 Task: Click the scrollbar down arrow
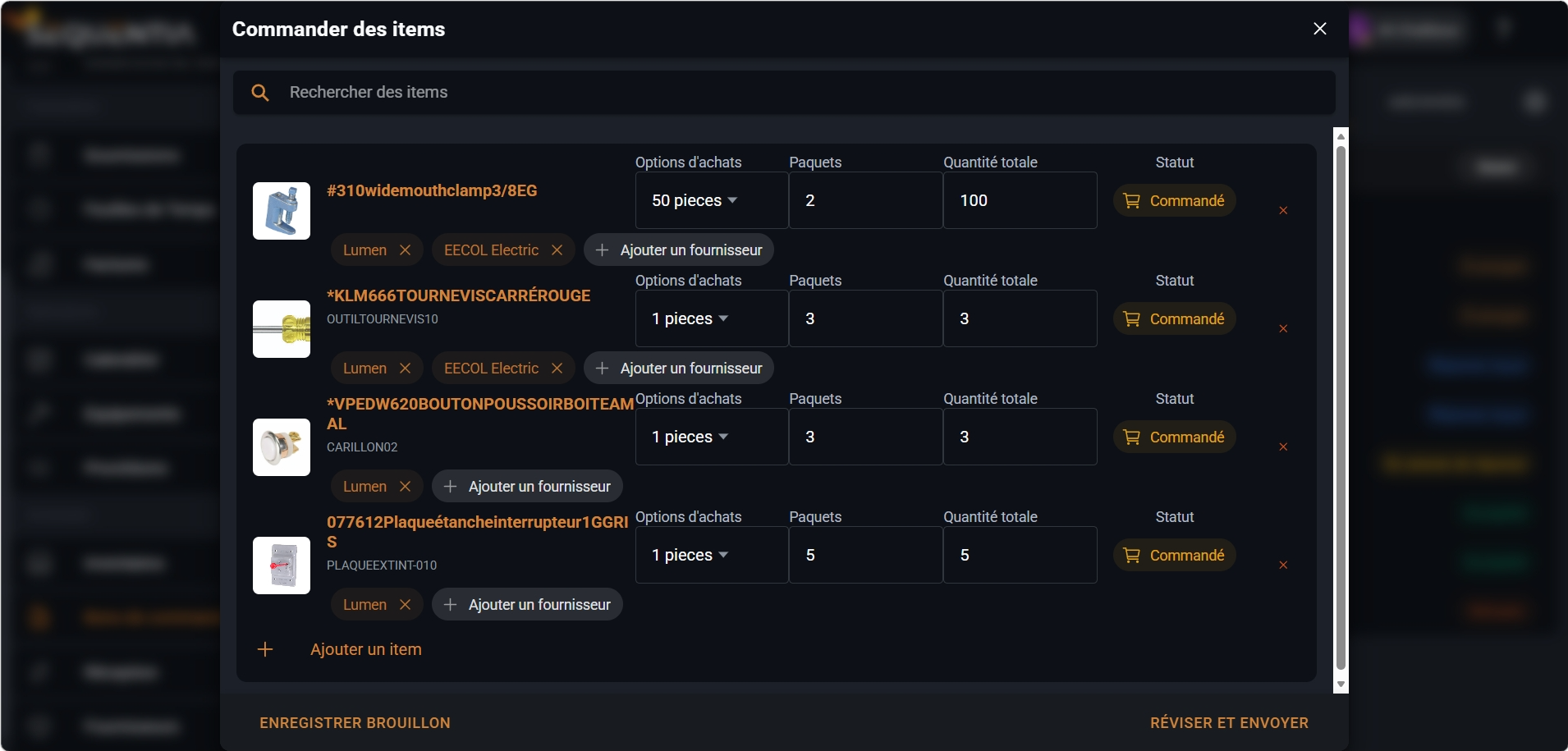tap(1341, 685)
